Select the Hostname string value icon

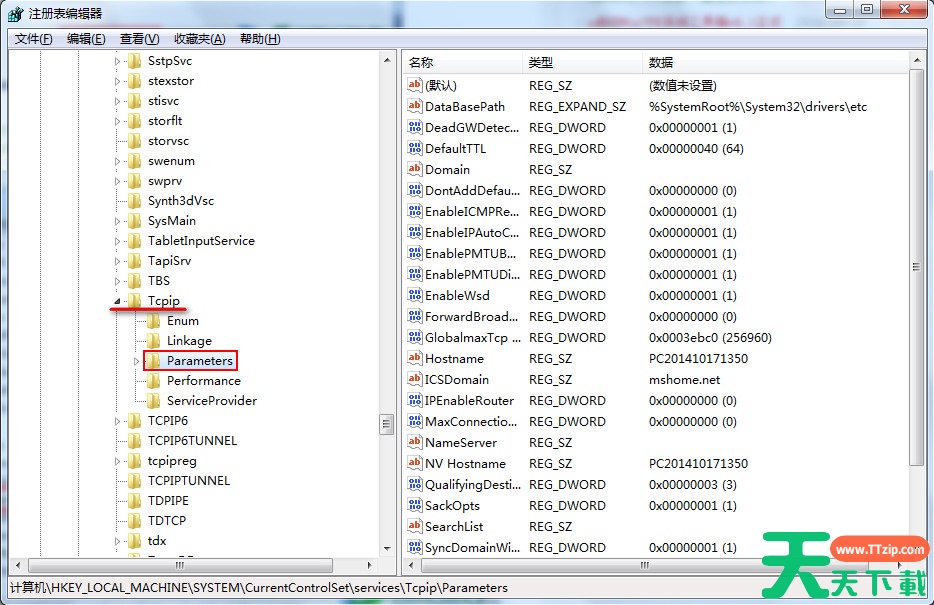(x=415, y=359)
